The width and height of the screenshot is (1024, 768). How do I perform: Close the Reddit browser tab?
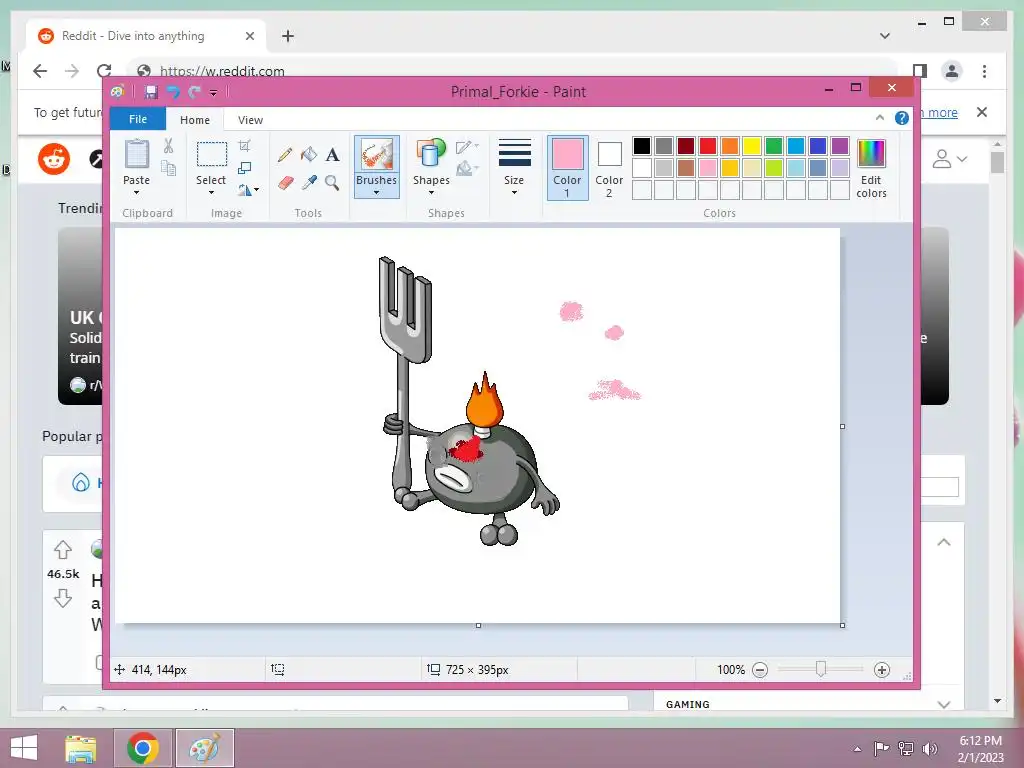tap(249, 36)
